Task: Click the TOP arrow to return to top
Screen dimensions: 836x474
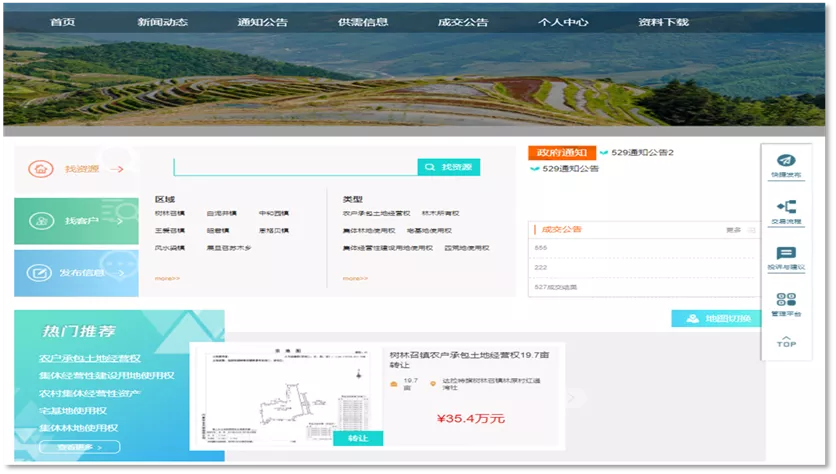Action: pos(786,342)
